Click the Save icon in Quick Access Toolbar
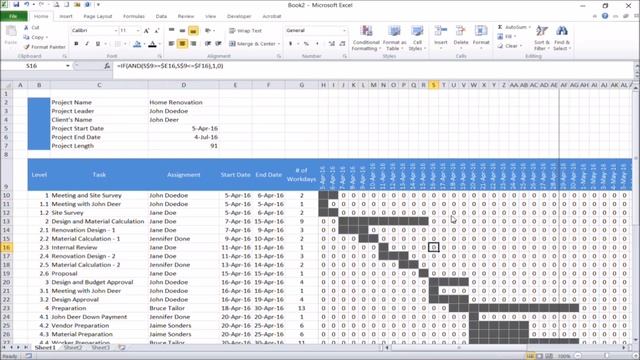640x360 pixels. pos(16,5)
